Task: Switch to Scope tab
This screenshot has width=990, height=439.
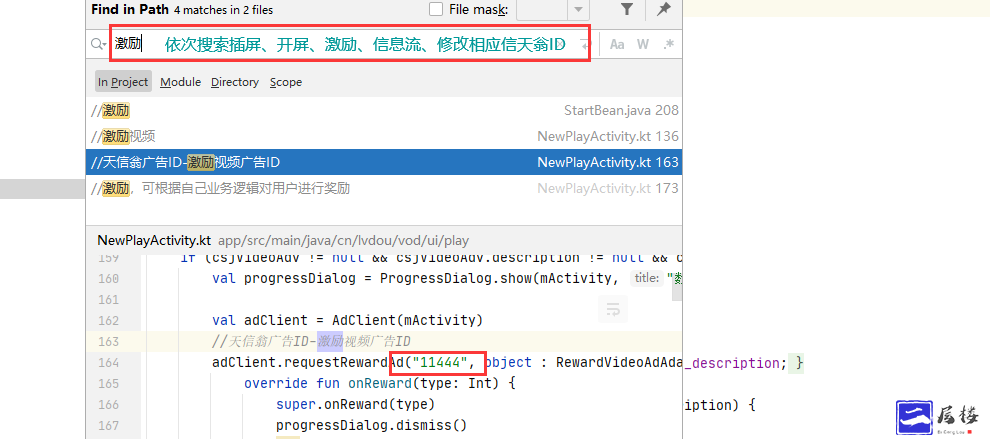Action: [x=286, y=82]
